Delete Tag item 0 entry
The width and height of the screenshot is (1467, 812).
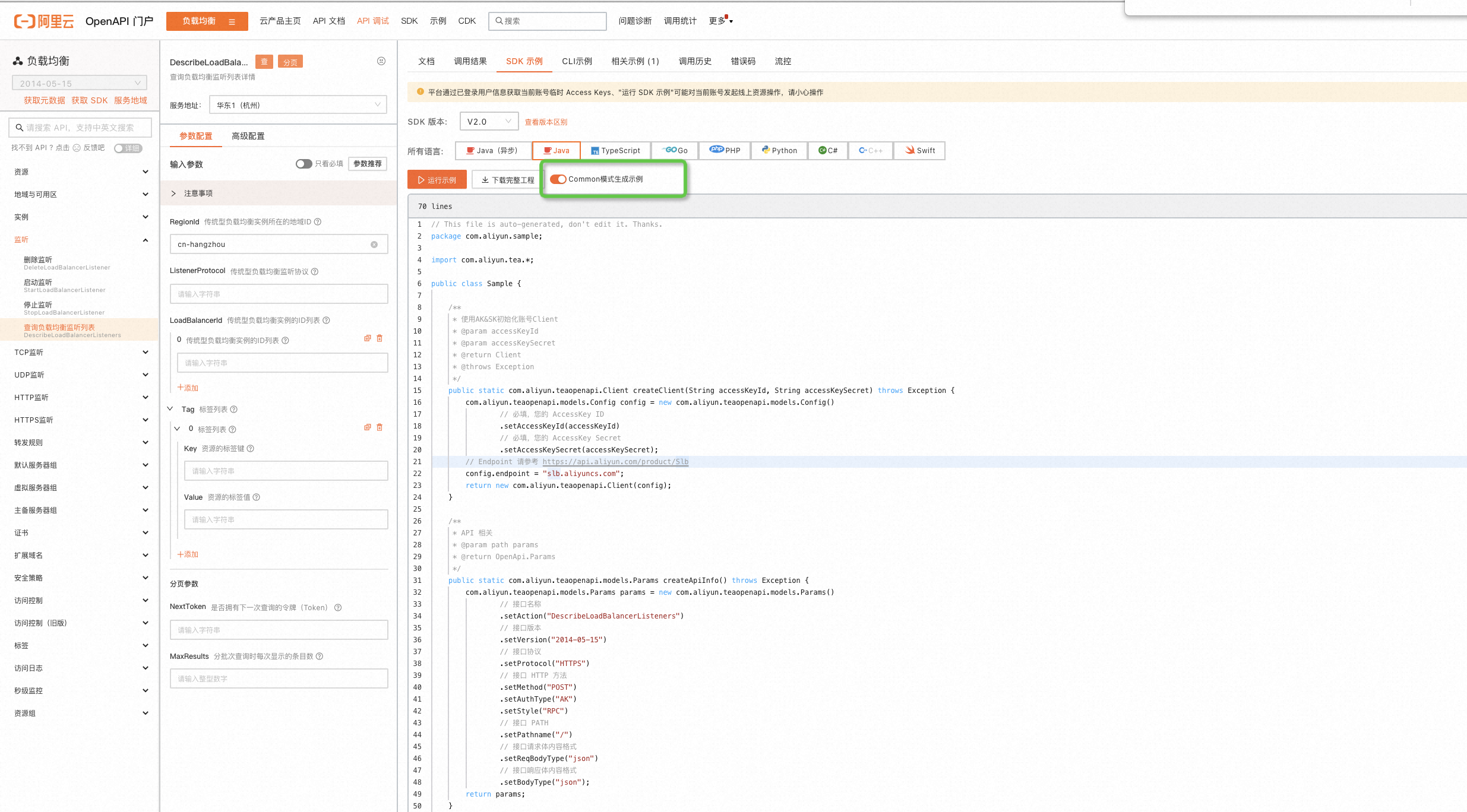pos(380,427)
